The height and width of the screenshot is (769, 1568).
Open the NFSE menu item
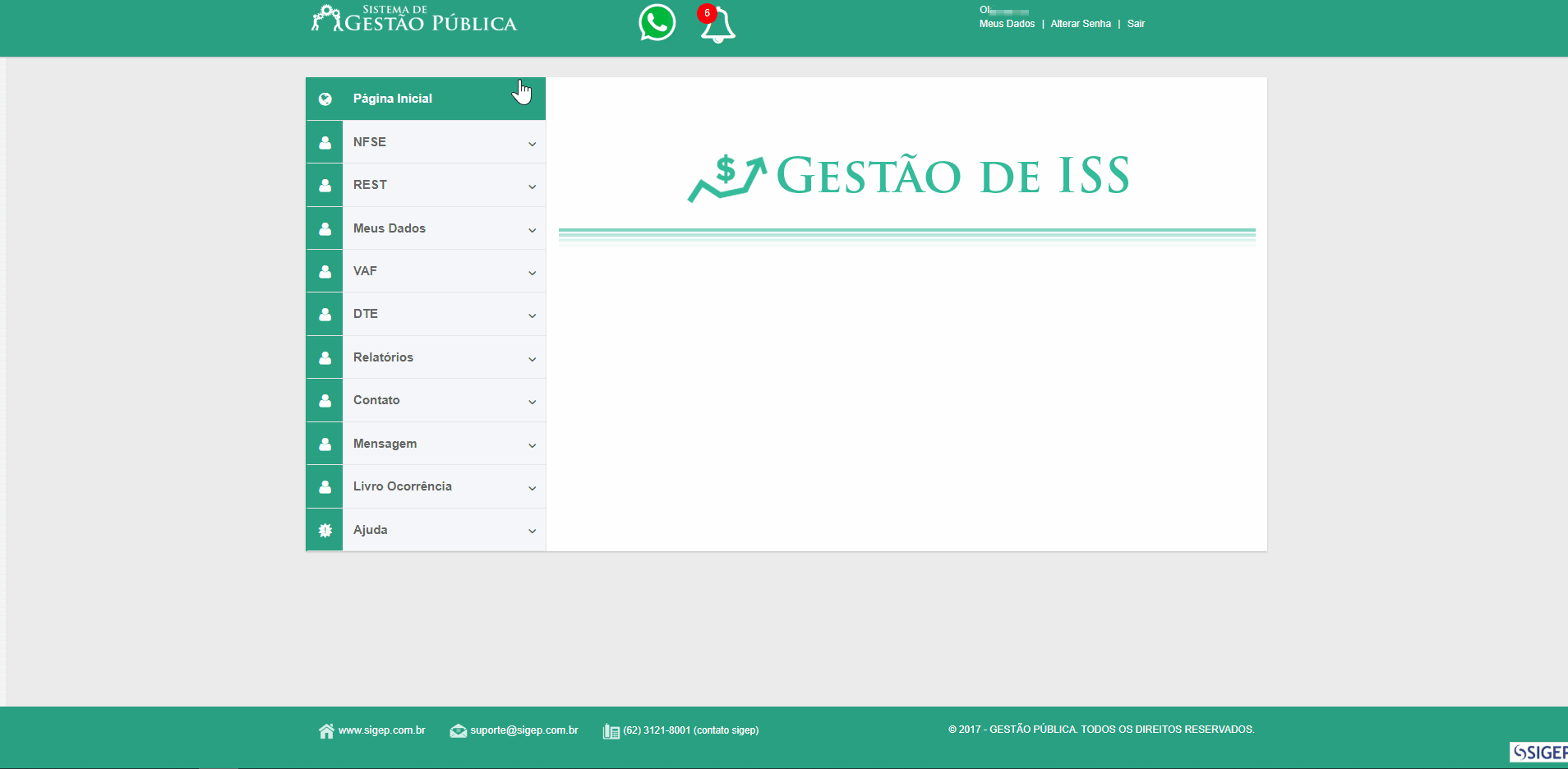tap(426, 142)
